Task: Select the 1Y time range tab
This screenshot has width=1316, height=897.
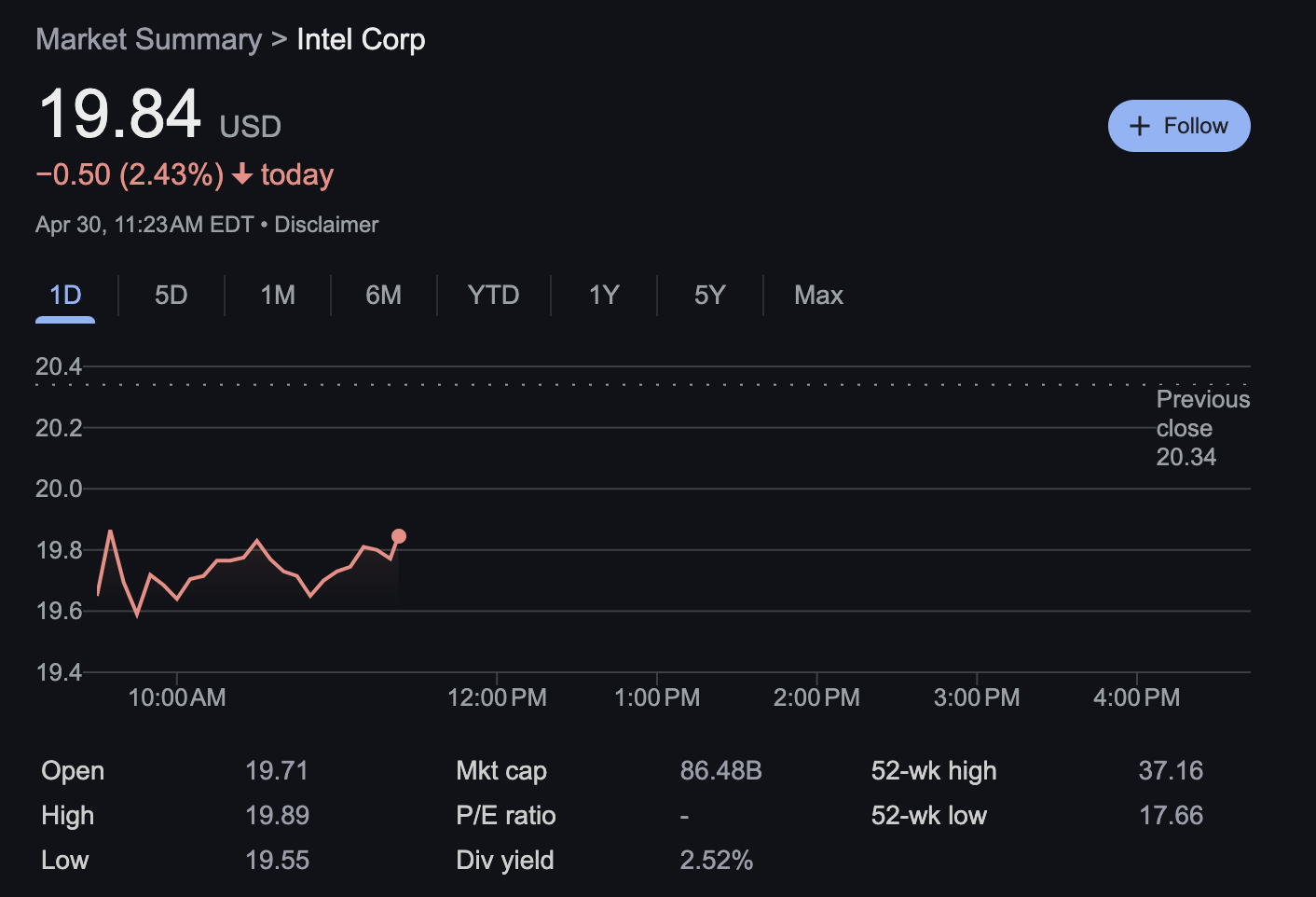Action: tap(604, 296)
